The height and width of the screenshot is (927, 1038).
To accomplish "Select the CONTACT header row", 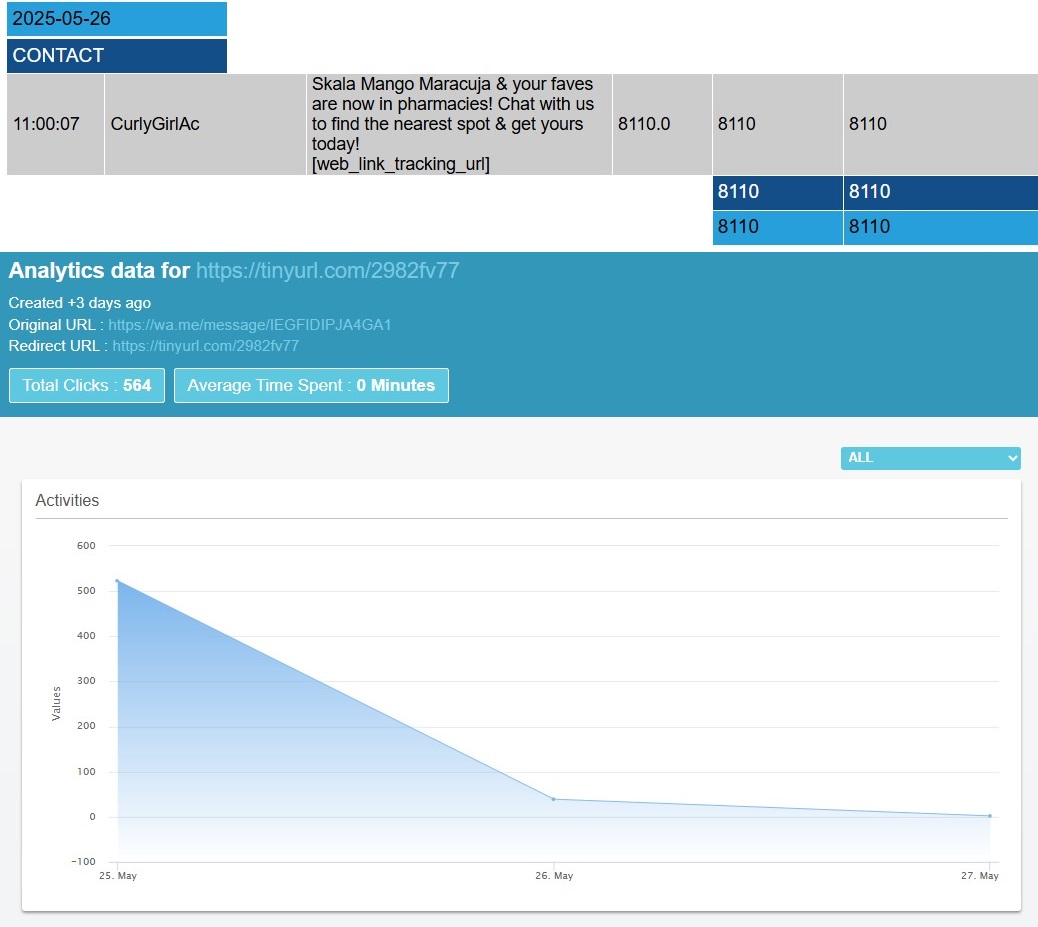I will click(x=116, y=56).
